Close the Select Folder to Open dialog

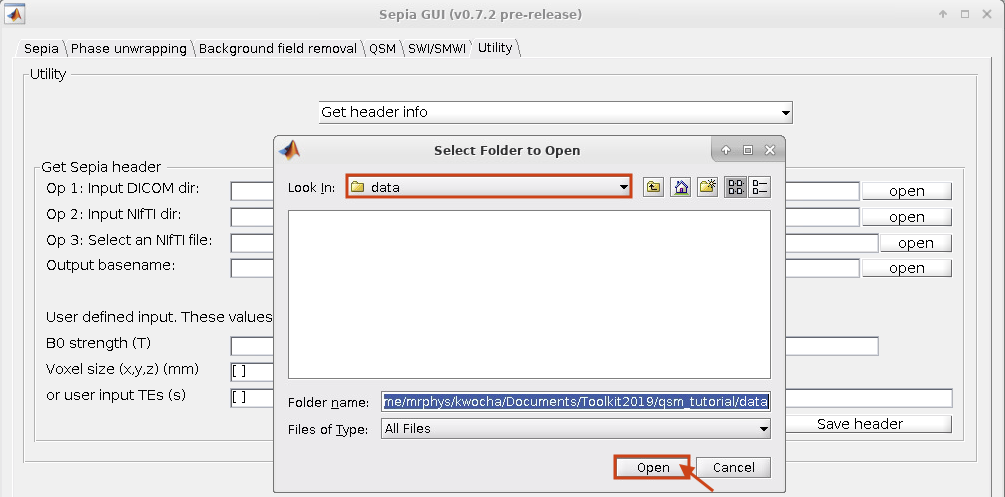770,150
